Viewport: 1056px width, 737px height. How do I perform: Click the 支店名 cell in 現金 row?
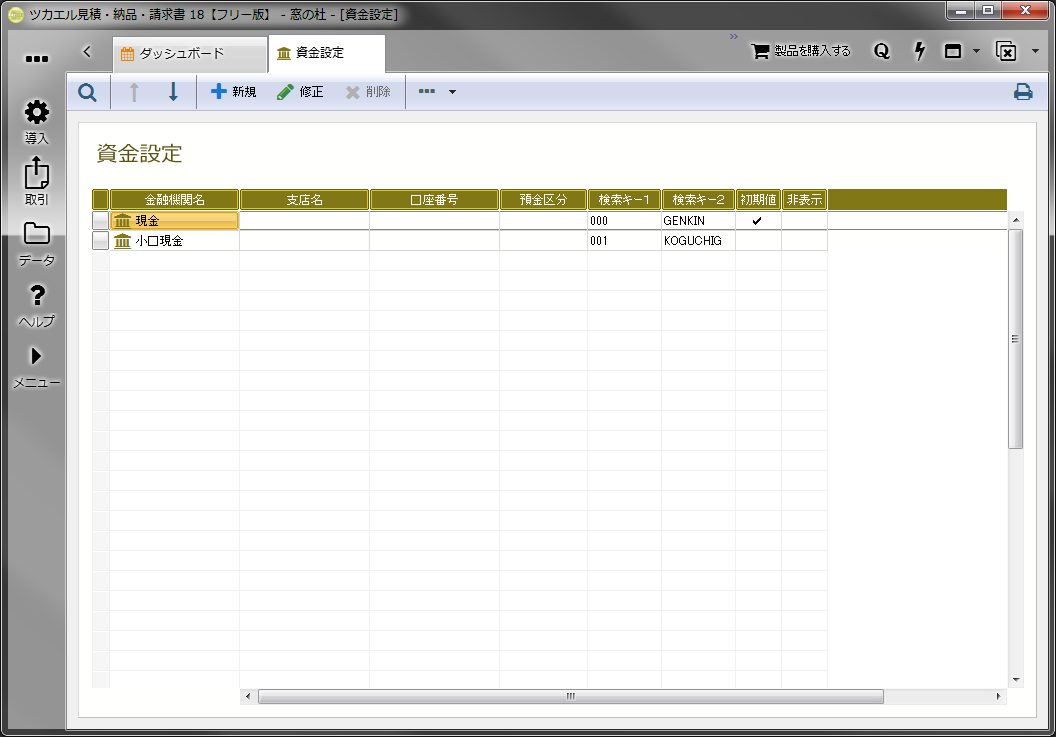tap(304, 220)
